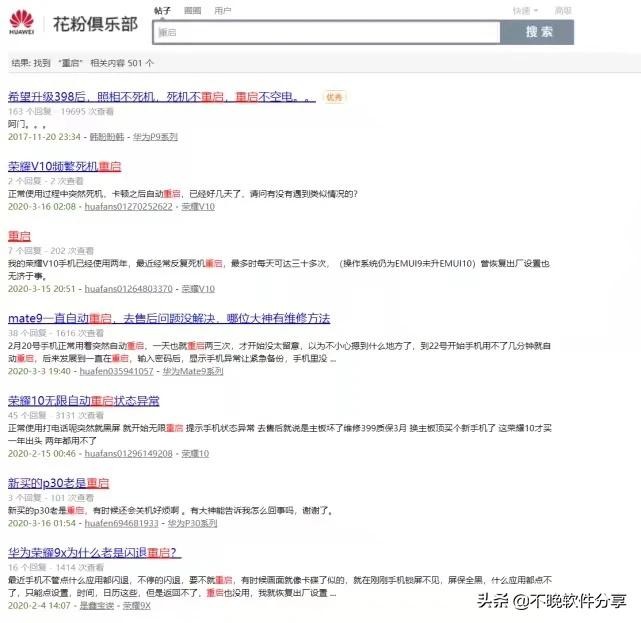Switch to the 圈圈 search tab
Viewport: 641px width, 623px height.
coord(192,10)
